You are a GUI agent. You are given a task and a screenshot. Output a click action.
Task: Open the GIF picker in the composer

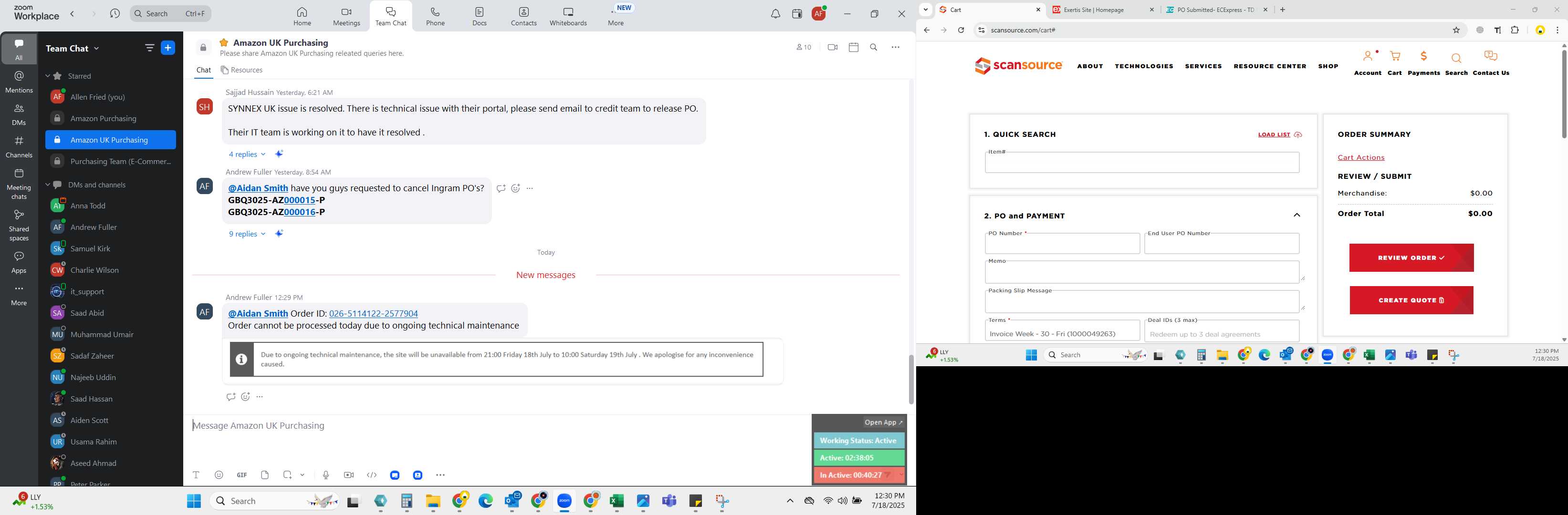pos(241,475)
